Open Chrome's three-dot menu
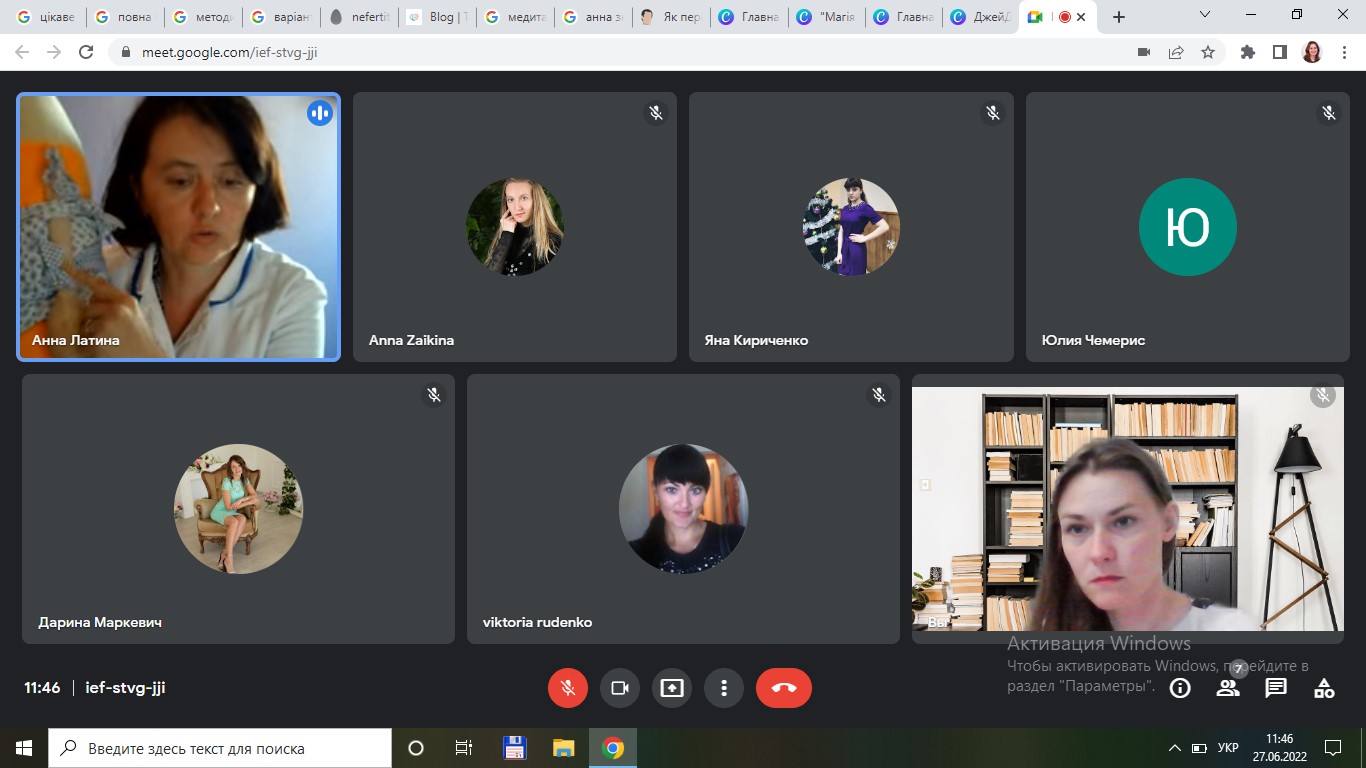The image size is (1366, 768). click(1344, 52)
